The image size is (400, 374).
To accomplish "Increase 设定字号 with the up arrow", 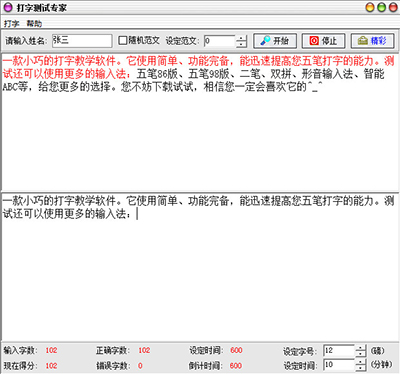I will tap(361, 348).
